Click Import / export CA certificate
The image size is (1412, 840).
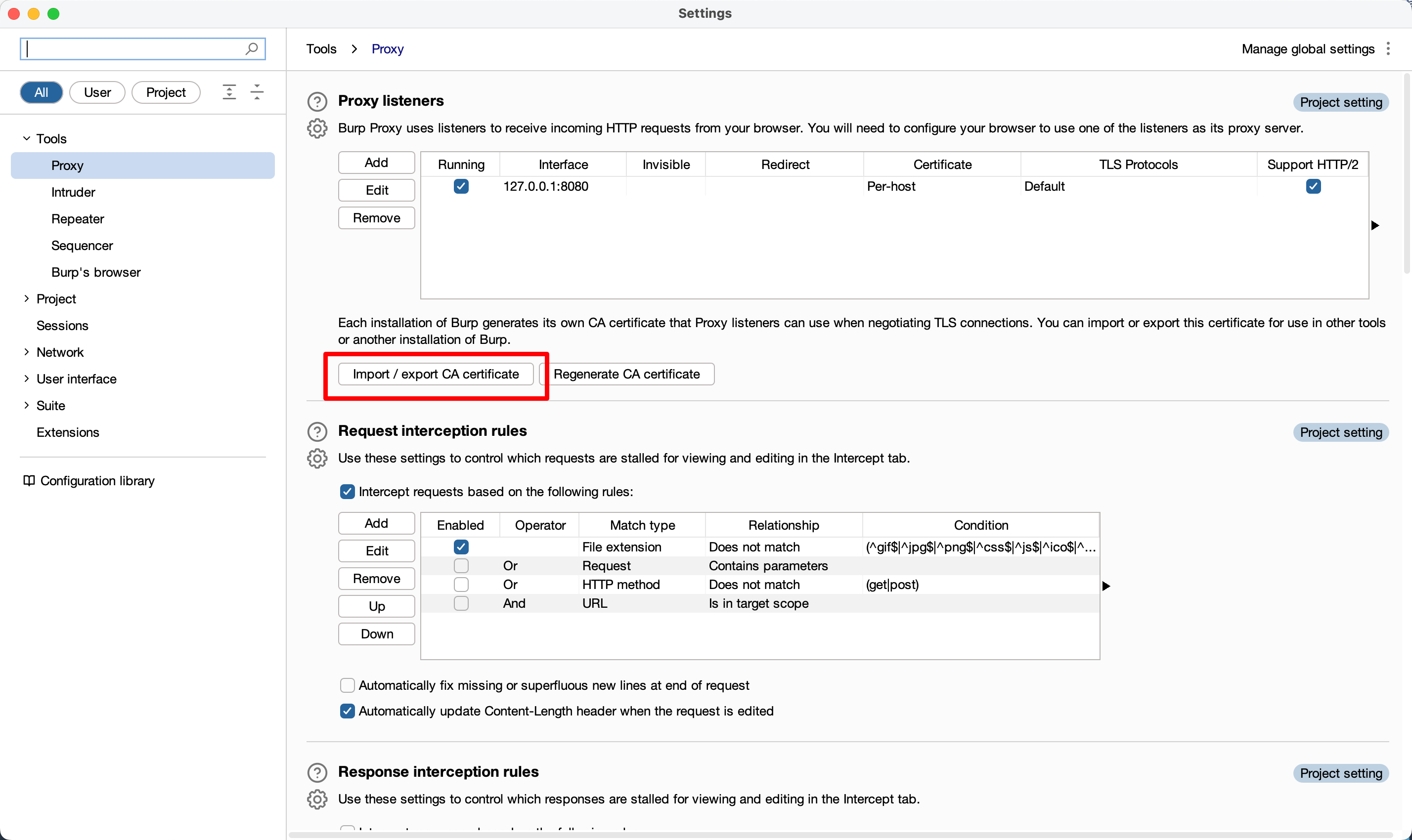point(436,374)
